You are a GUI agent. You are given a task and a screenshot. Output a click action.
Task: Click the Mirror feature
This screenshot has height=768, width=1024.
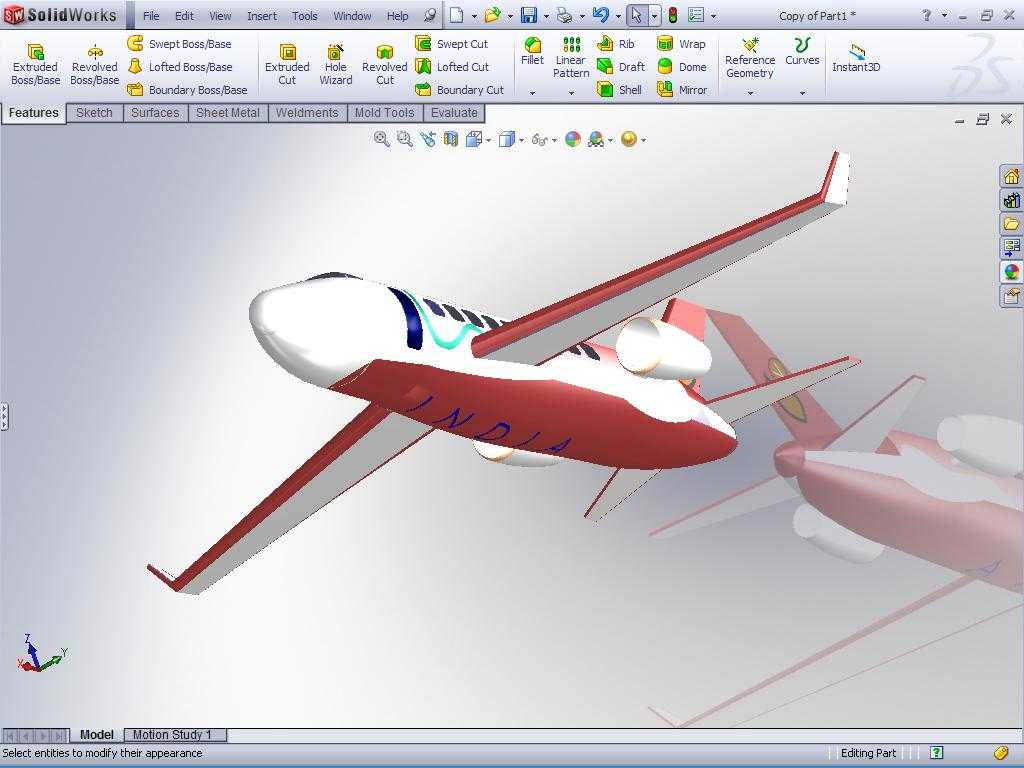pos(682,89)
